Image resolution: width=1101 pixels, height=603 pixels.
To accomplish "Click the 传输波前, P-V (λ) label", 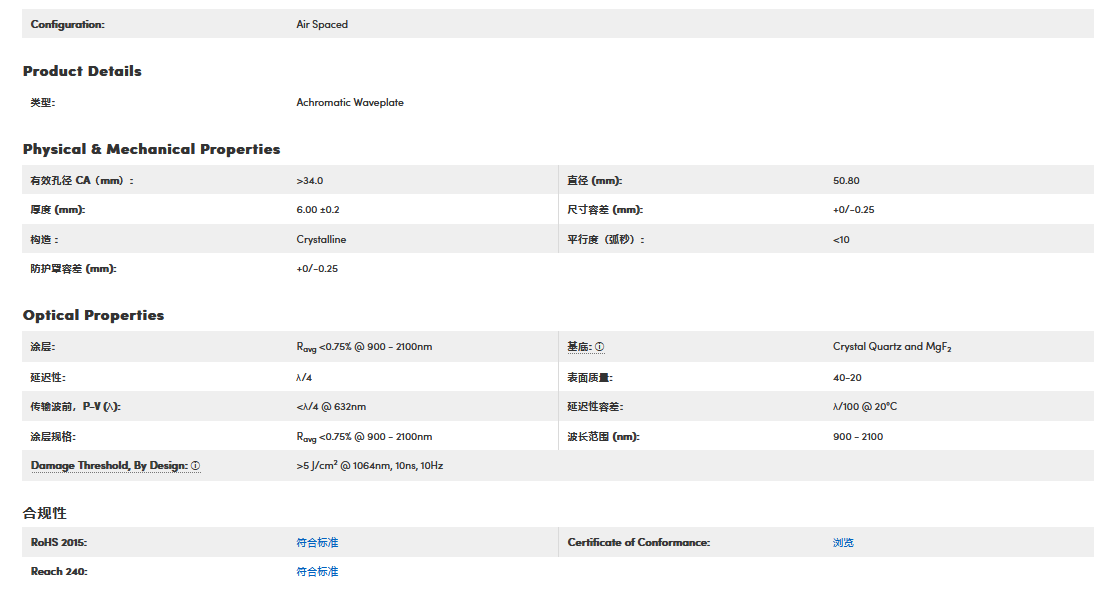I will coord(76,406).
